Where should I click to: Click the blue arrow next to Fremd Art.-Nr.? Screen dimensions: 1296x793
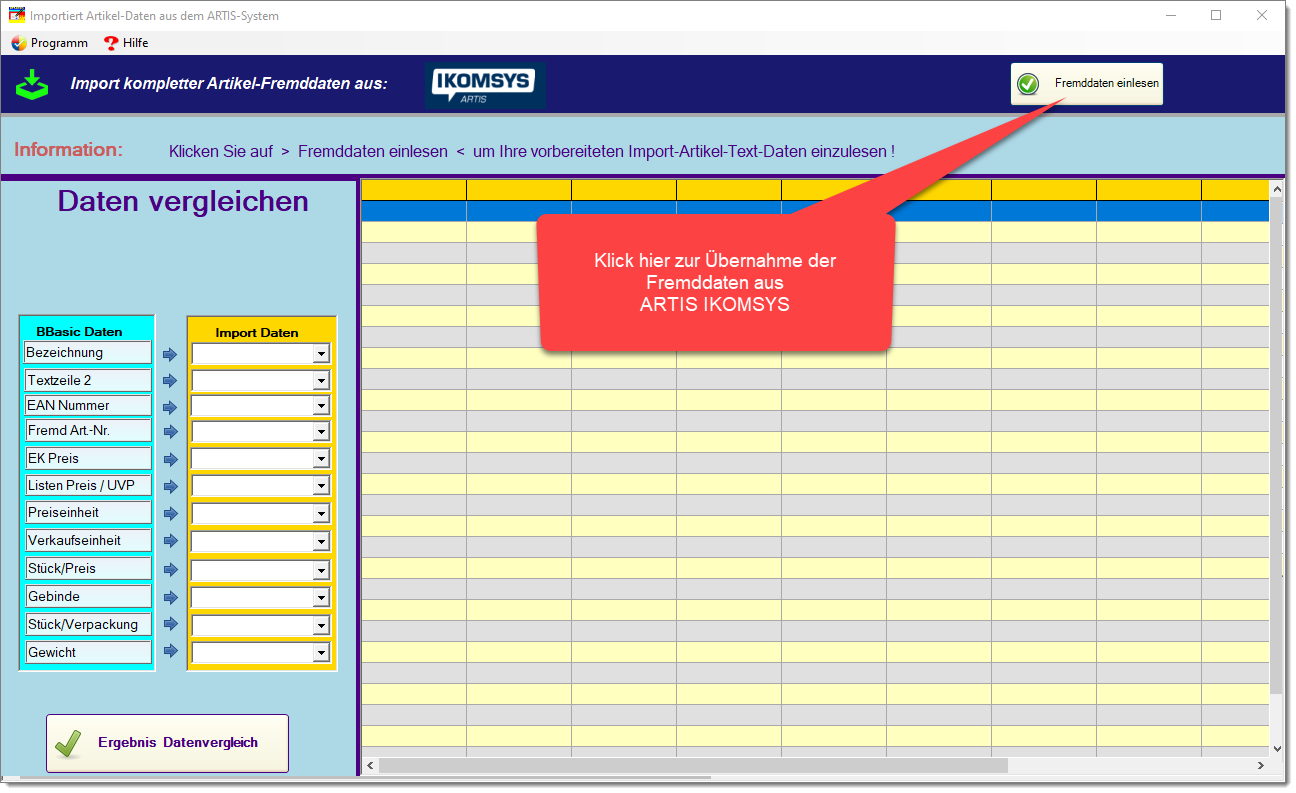pyautogui.click(x=169, y=432)
